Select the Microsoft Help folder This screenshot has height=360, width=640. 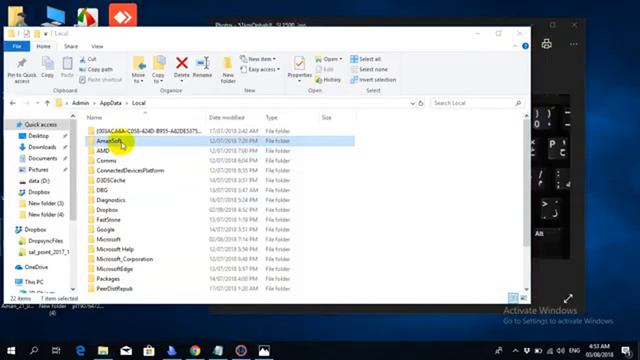115,249
